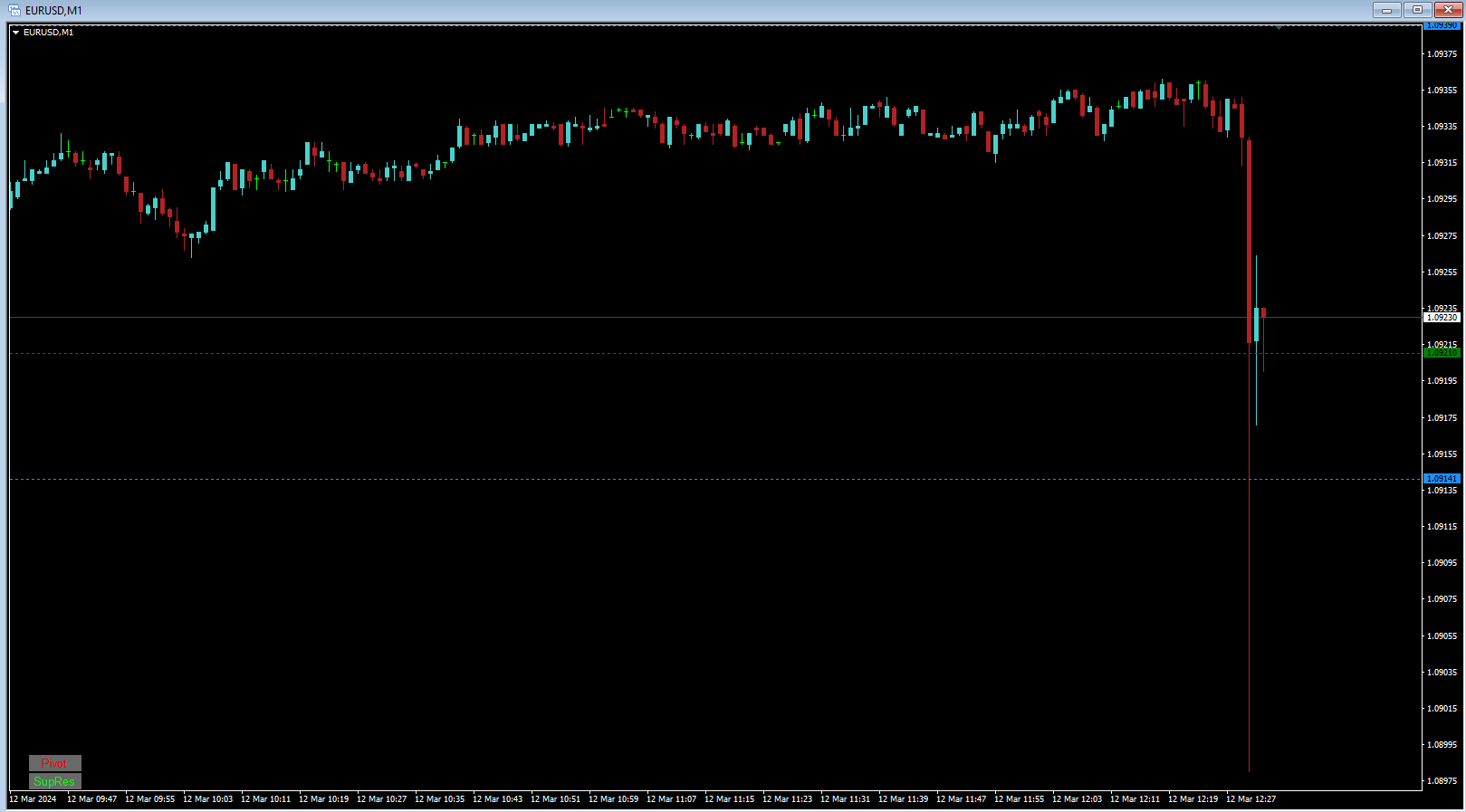Select the dashed horizontal line at 1.09141
1466x812 pixels.
pos(715,479)
